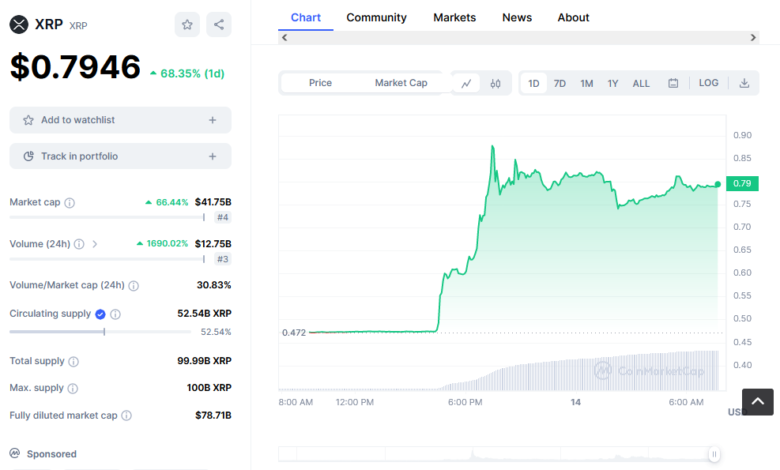Click the scroll-to-top arrow button

click(x=756, y=402)
